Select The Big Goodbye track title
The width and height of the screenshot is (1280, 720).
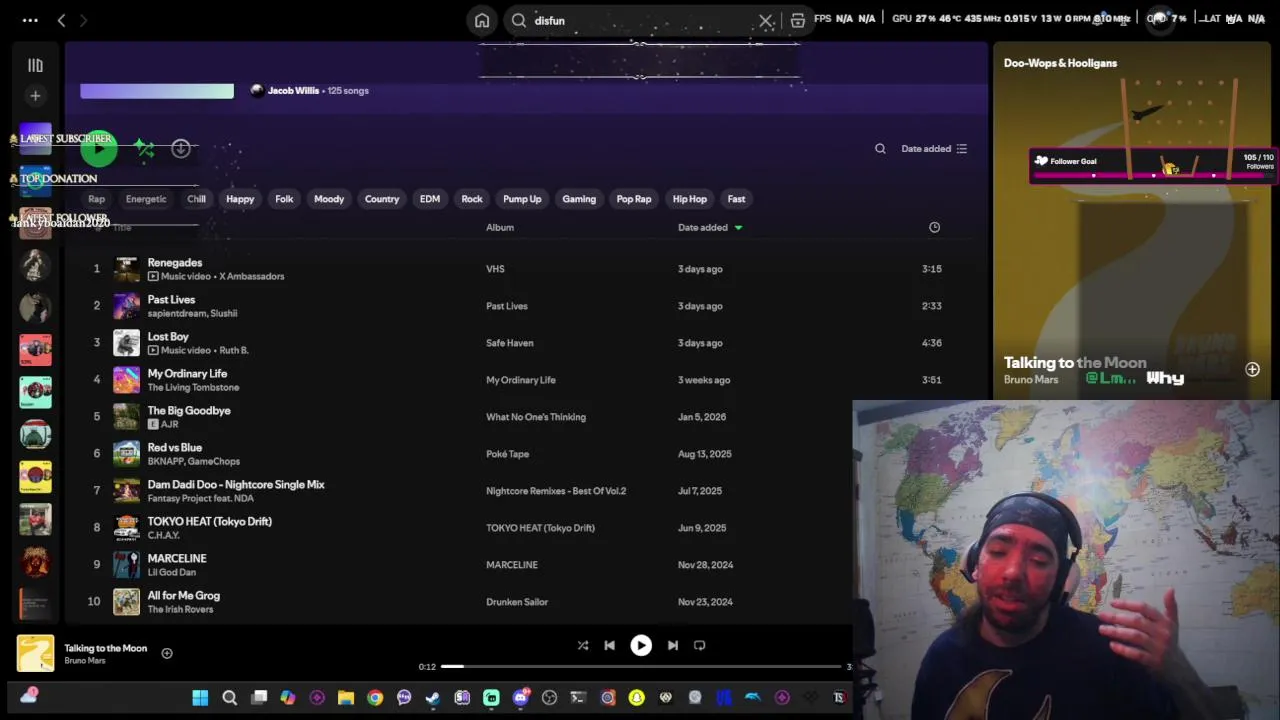point(189,411)
